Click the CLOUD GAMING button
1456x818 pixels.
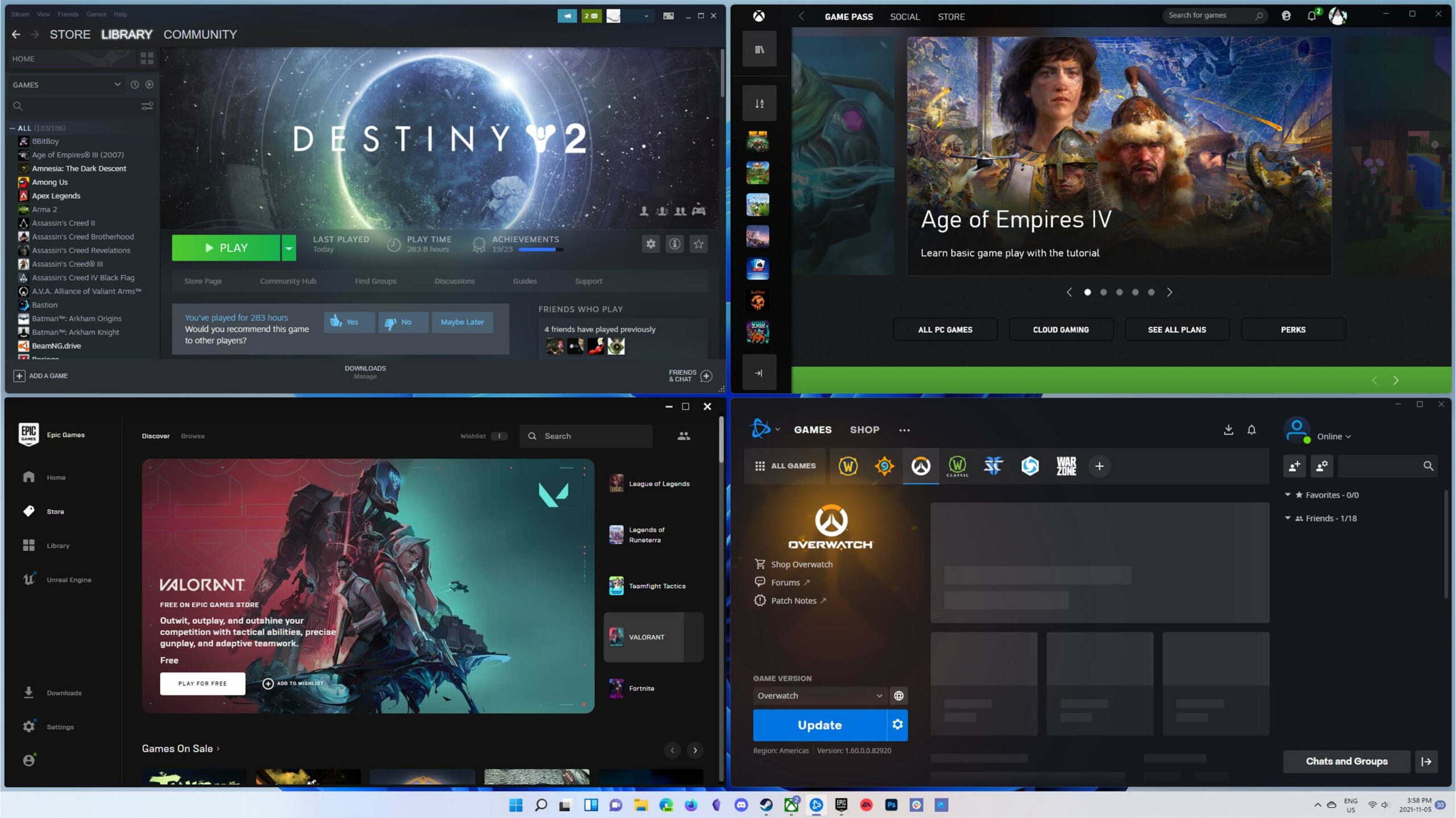1061,330
